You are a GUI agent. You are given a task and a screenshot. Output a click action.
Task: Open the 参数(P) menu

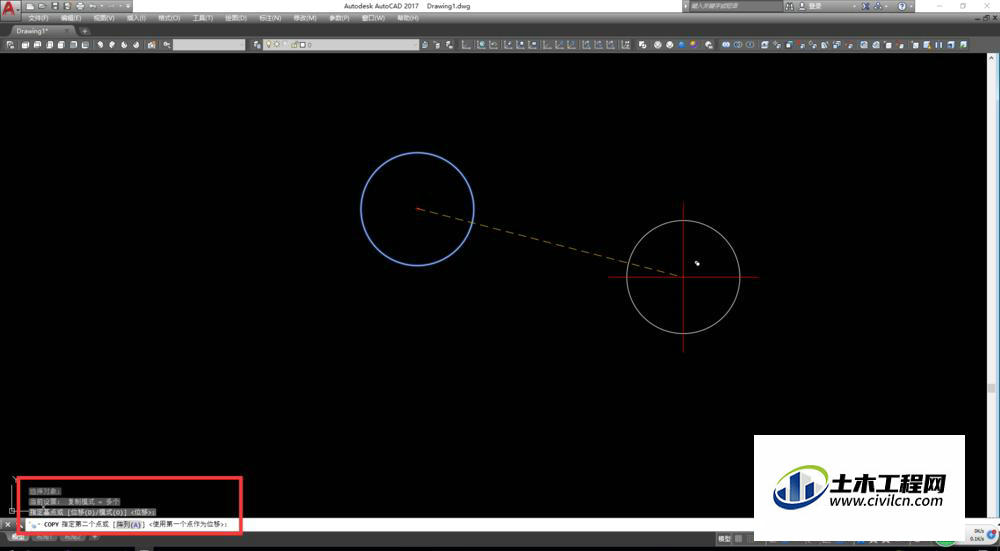(x=339, y=18)
